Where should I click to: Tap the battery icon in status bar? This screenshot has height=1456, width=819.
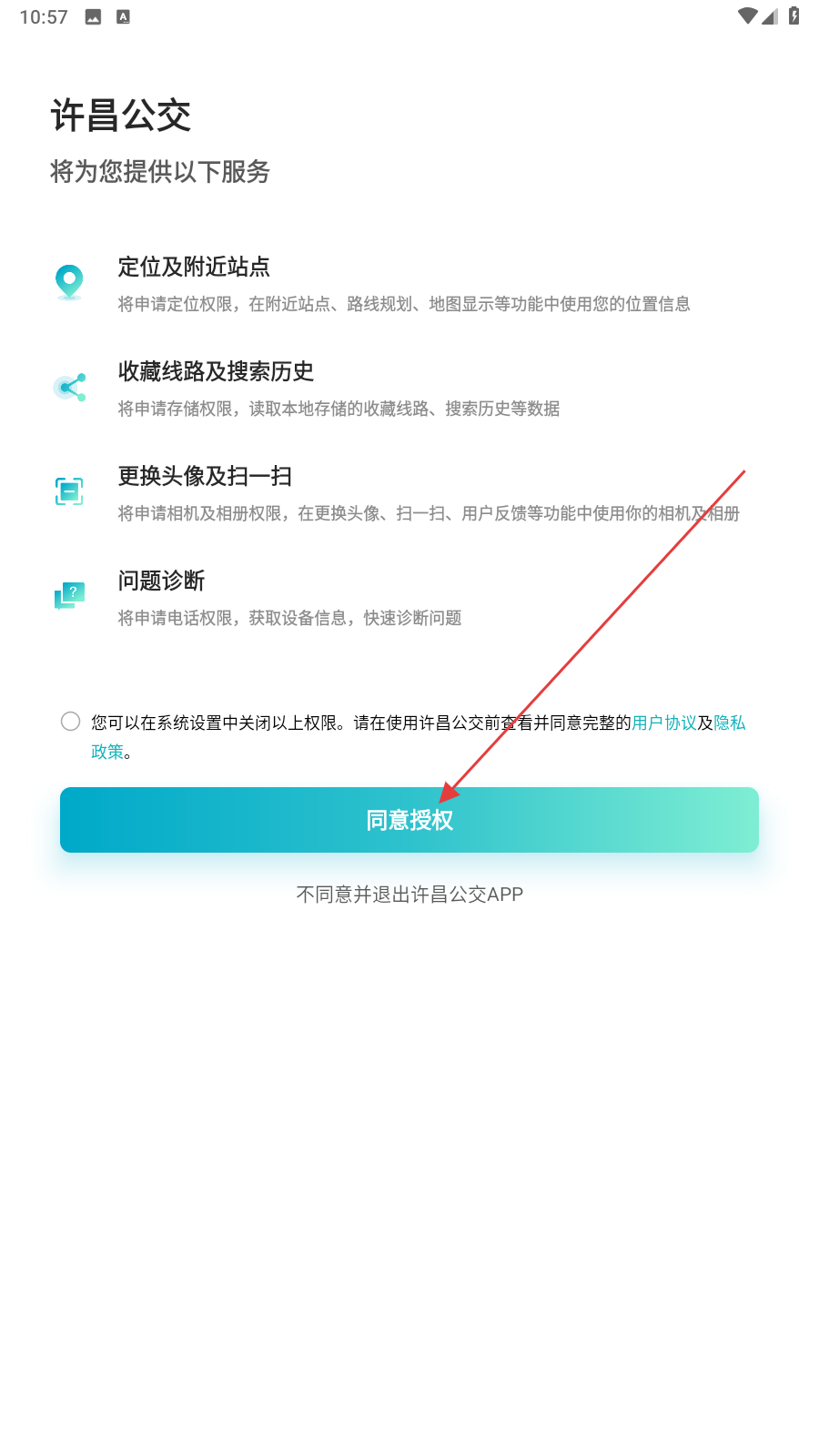pyautogui.click(x=794, y=16)
